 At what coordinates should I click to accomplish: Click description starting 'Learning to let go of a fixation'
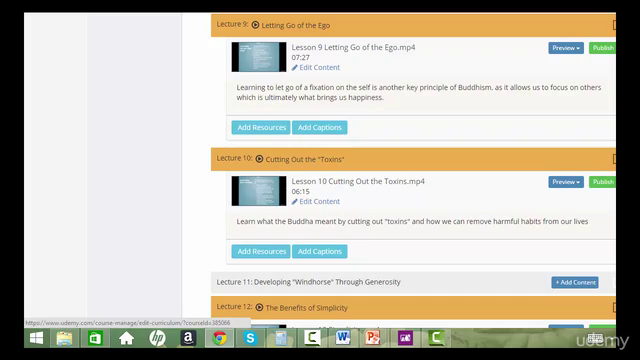pyautogui.click(x=419, y=92)
